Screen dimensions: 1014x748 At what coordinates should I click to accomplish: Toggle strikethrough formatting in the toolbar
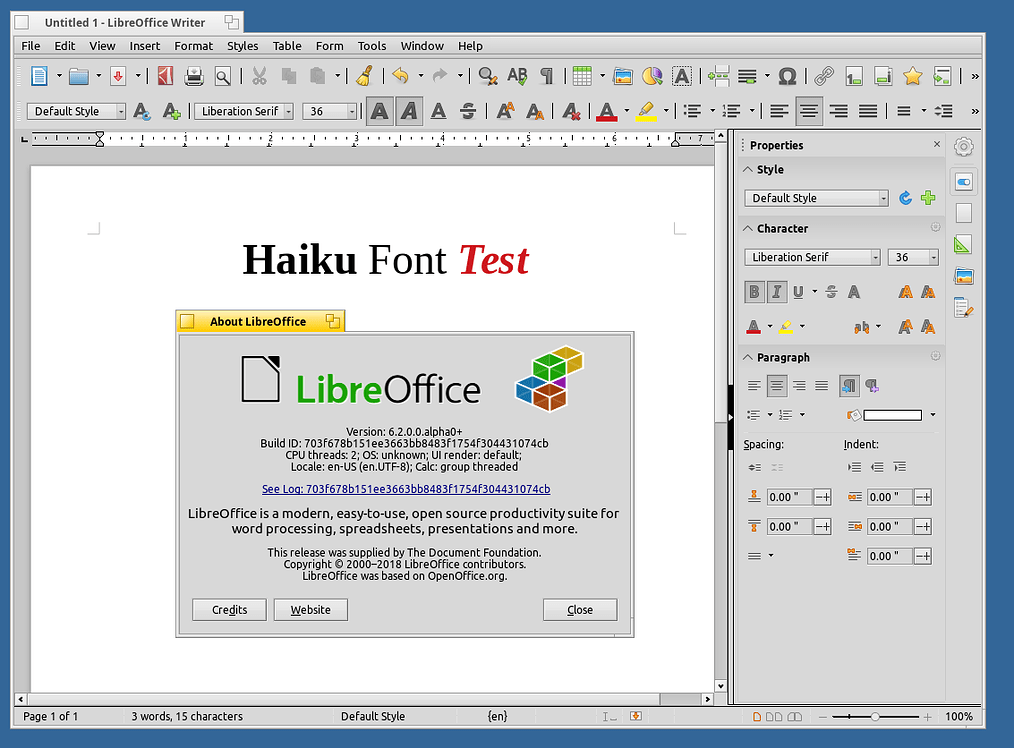coord(467,111)
